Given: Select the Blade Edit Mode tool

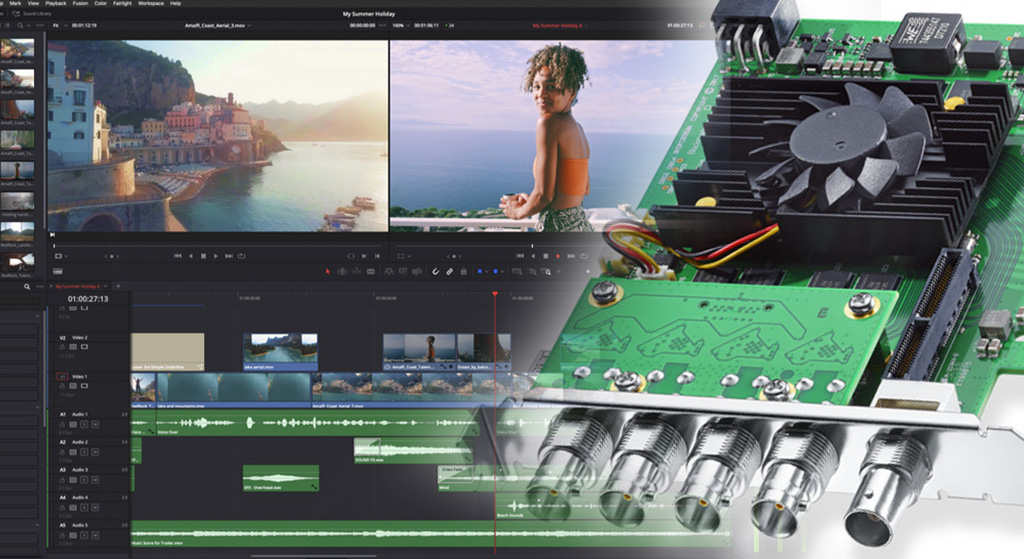Looking at the screenshot, I should [x=370, y=271].
